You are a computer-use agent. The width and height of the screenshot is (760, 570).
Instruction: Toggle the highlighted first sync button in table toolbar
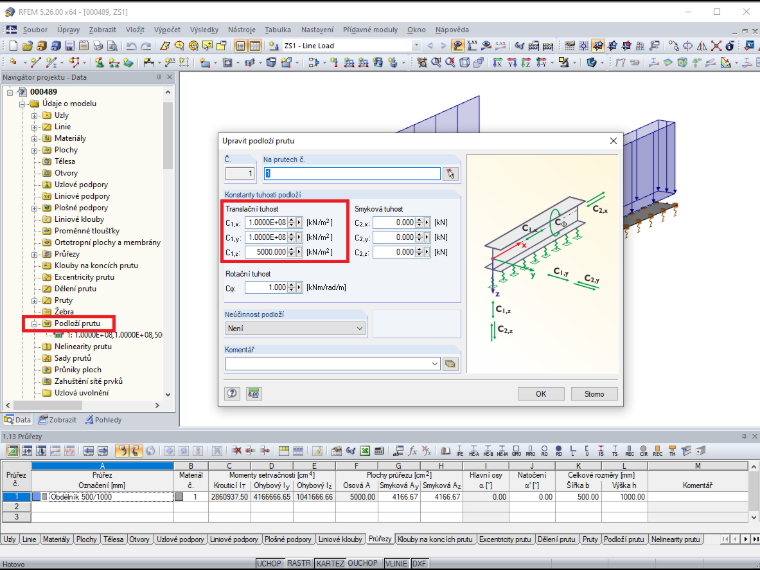122,451
